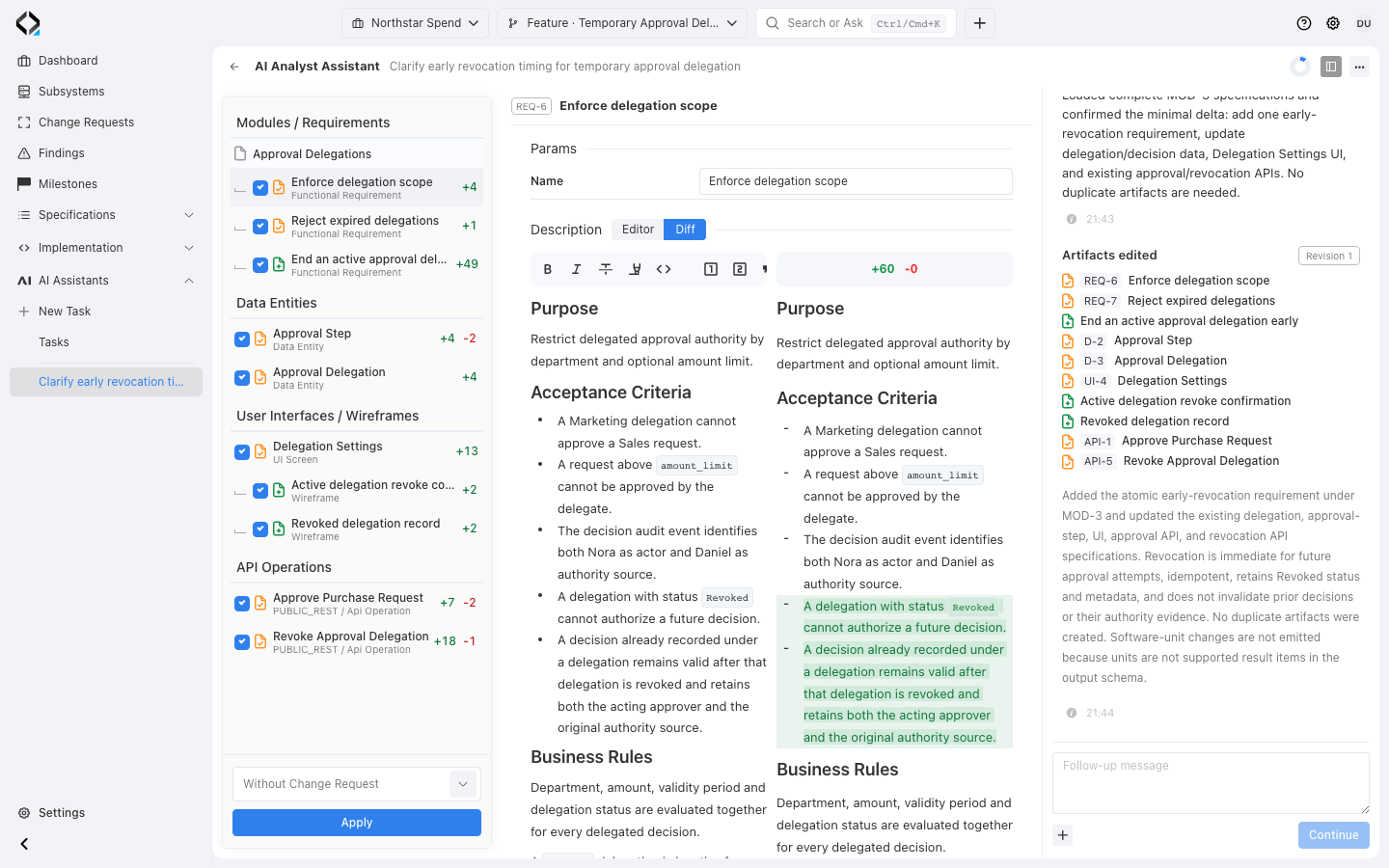Click the circular progress indicator in header

[1300, 67]
